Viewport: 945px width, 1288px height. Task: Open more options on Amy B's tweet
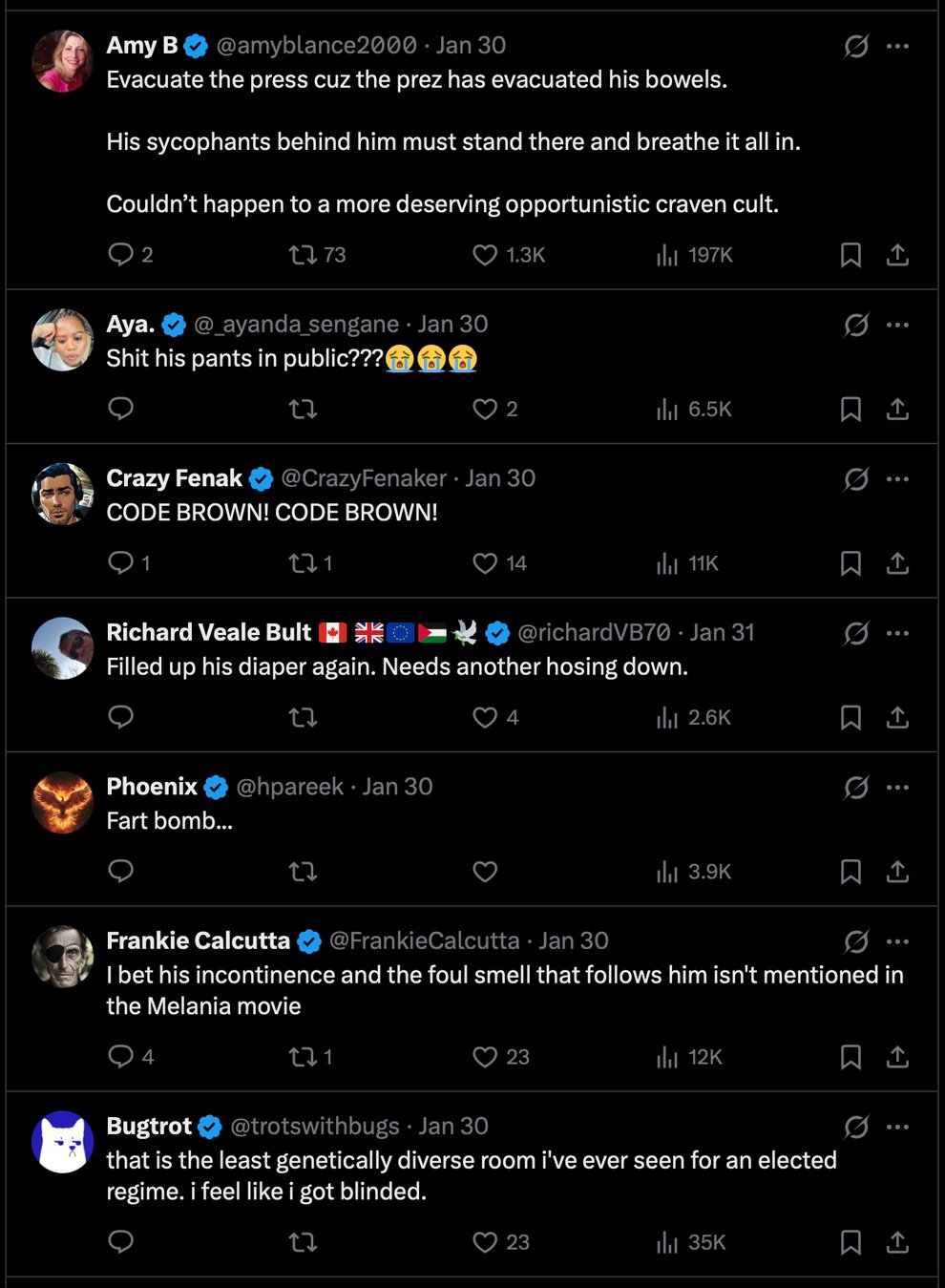coord(897,46)
